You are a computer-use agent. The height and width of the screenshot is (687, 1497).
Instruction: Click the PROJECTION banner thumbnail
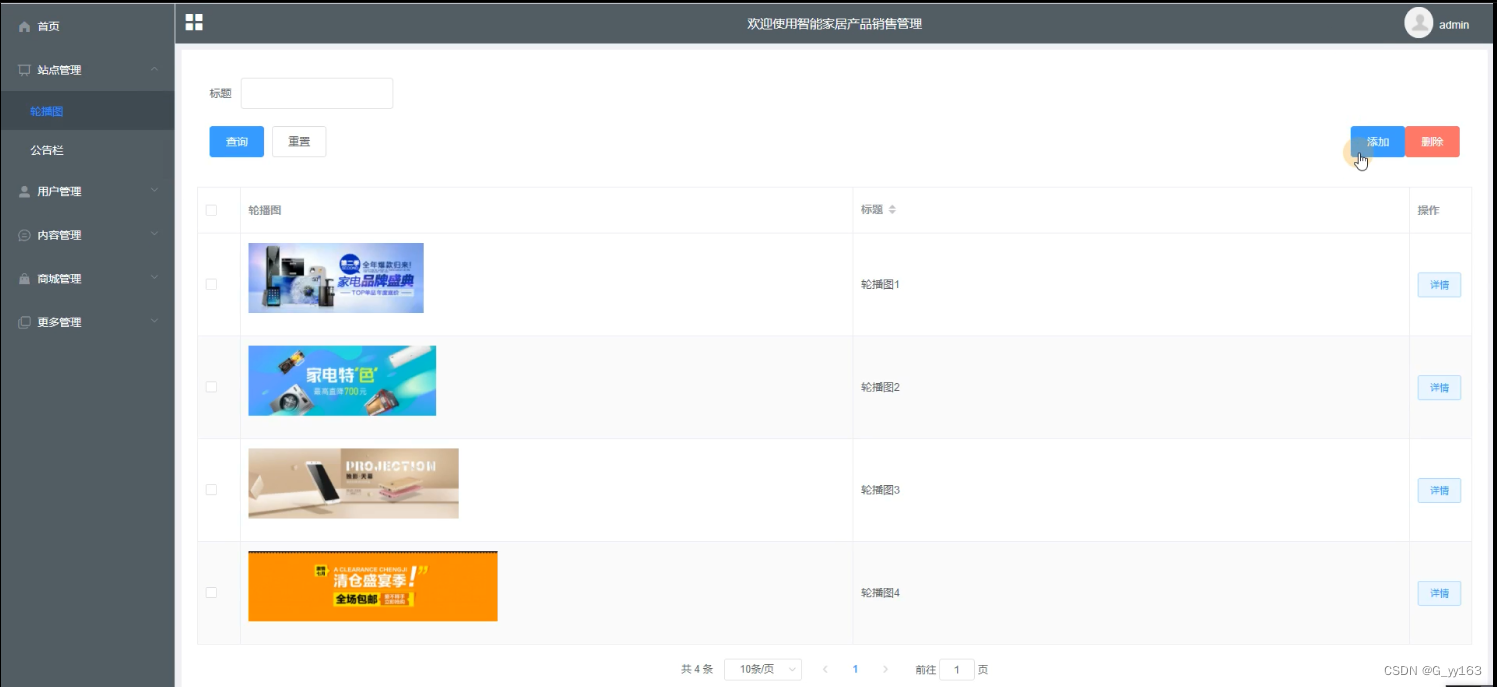353,484
